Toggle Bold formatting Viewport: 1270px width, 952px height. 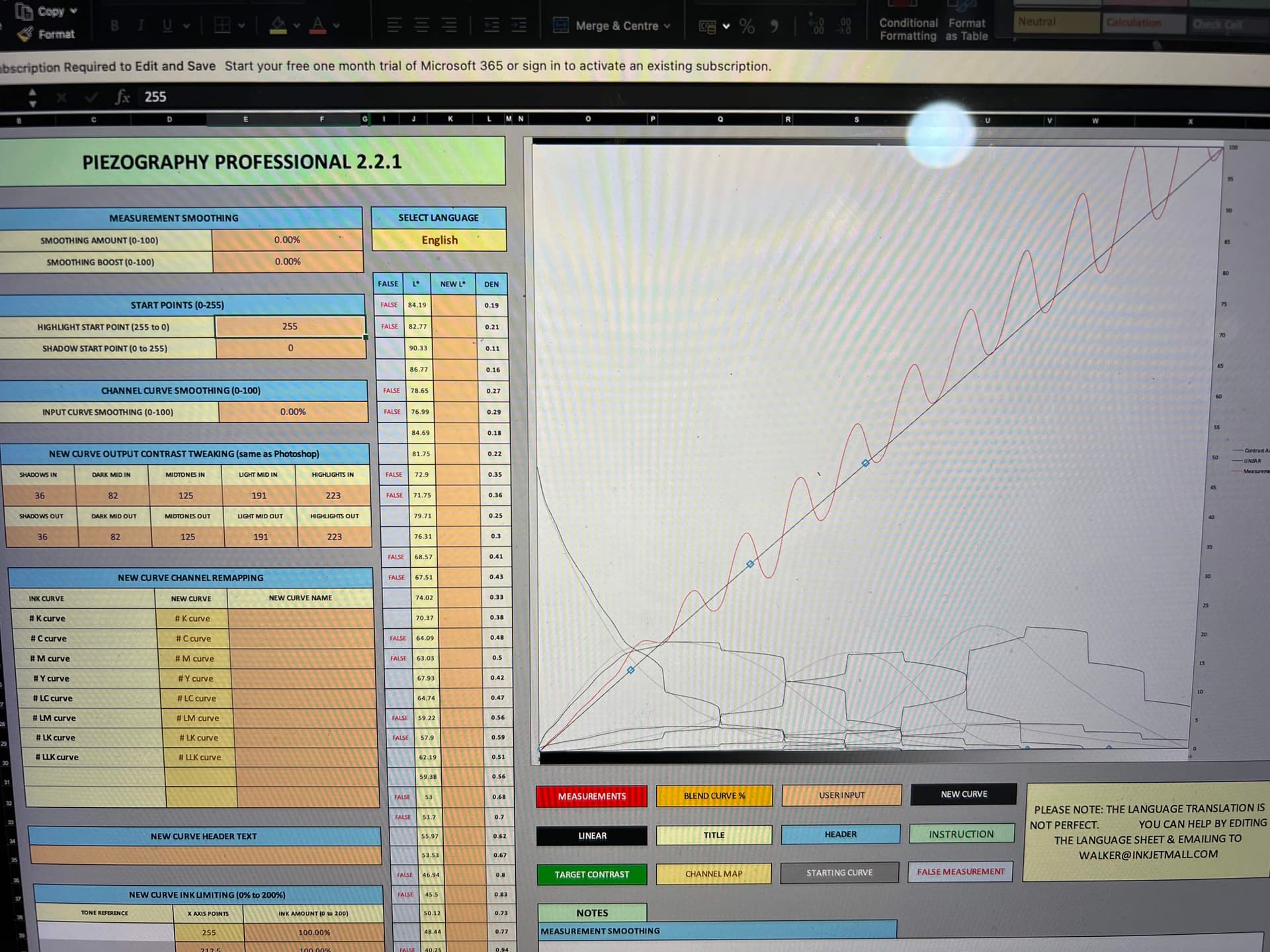(114, 26)
